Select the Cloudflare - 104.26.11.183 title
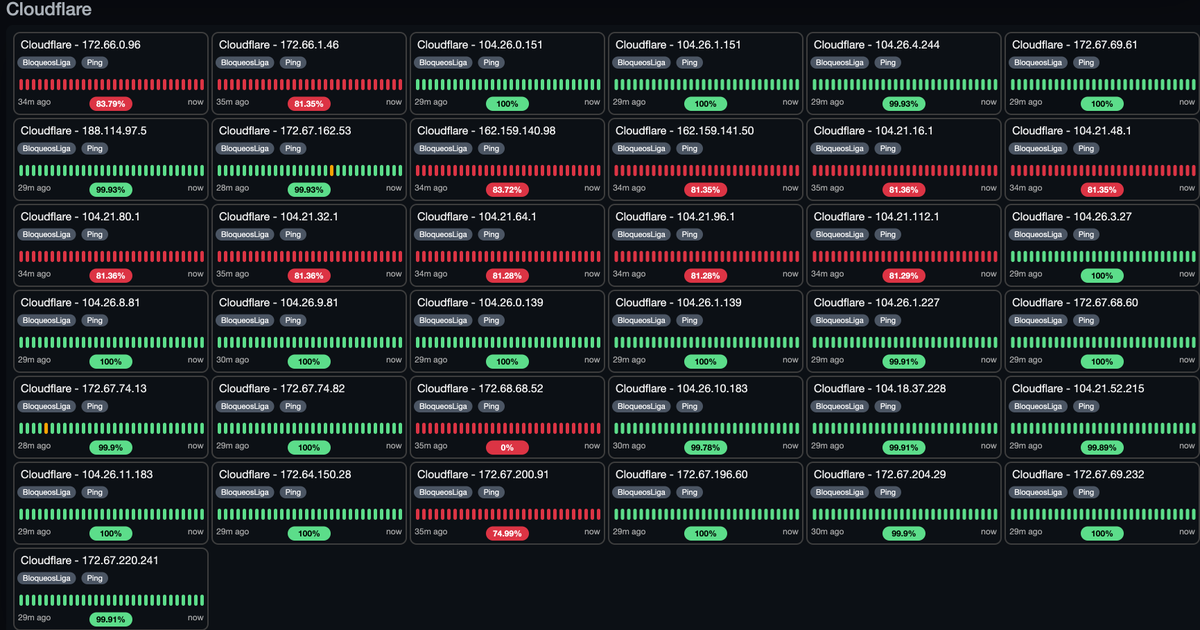The height and width of the screenshot is (630, 1200). pyautogui.click(x=87, y=475)
